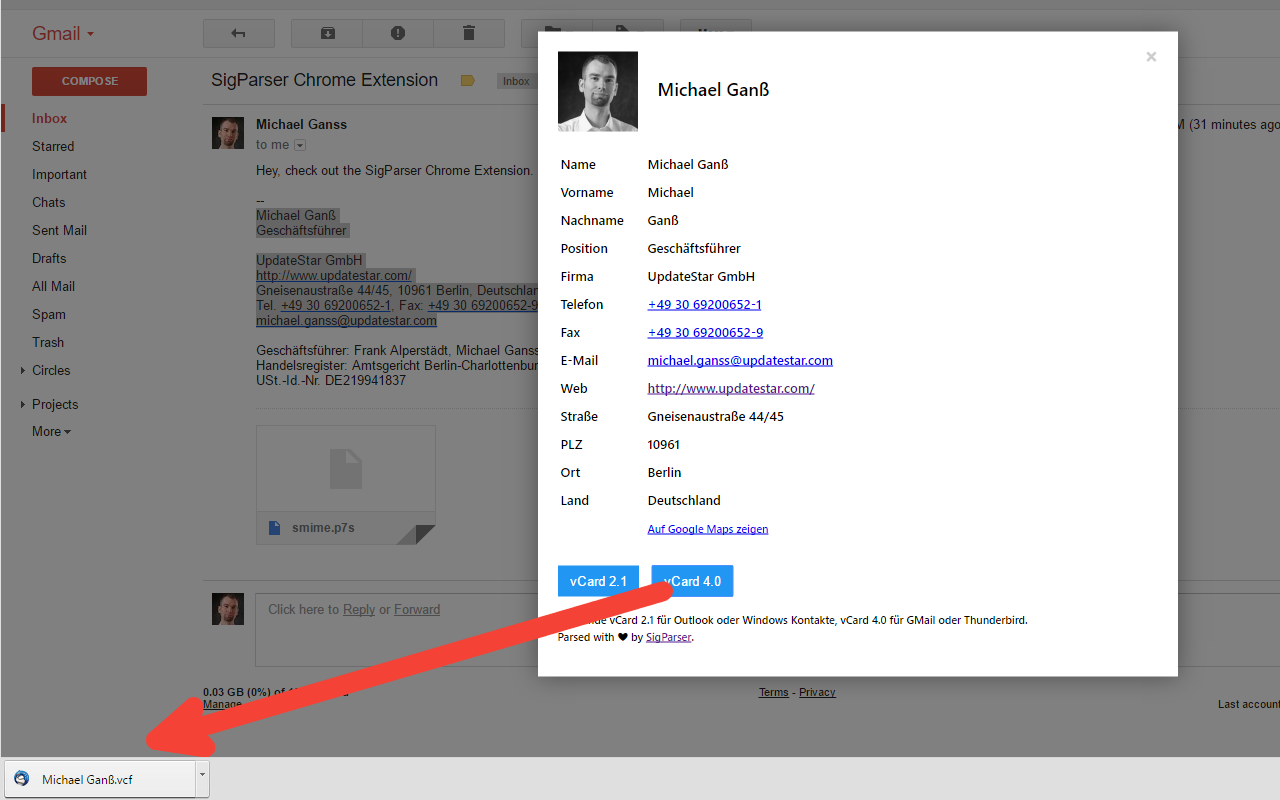Image resolution: width=1280 pixels, height=800 pixels.
Task: Click Fax number link in SigParser popup
Action: tap(705, 332)
